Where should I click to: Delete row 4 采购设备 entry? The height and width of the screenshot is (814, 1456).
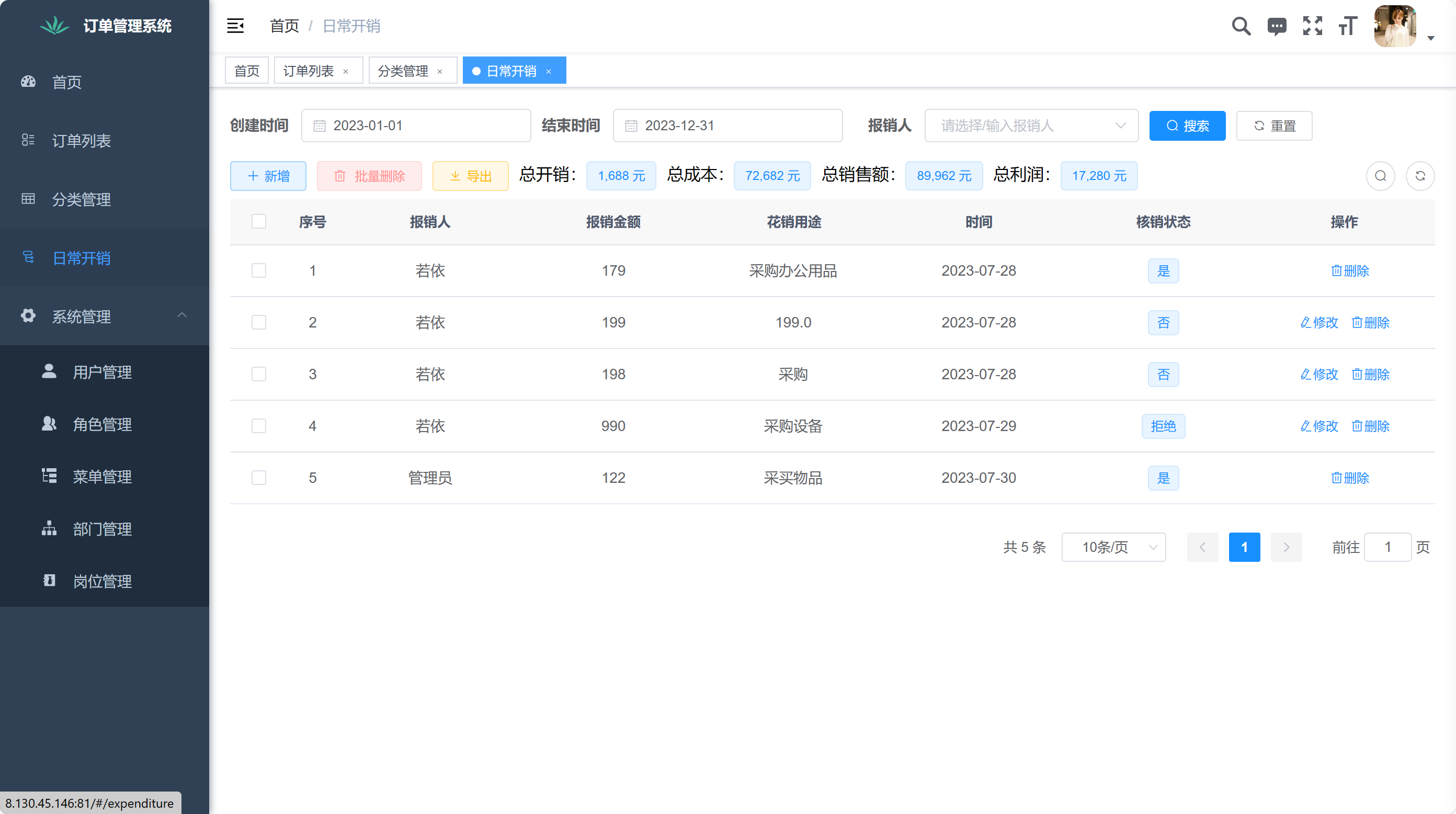(x=1371, y=426)
